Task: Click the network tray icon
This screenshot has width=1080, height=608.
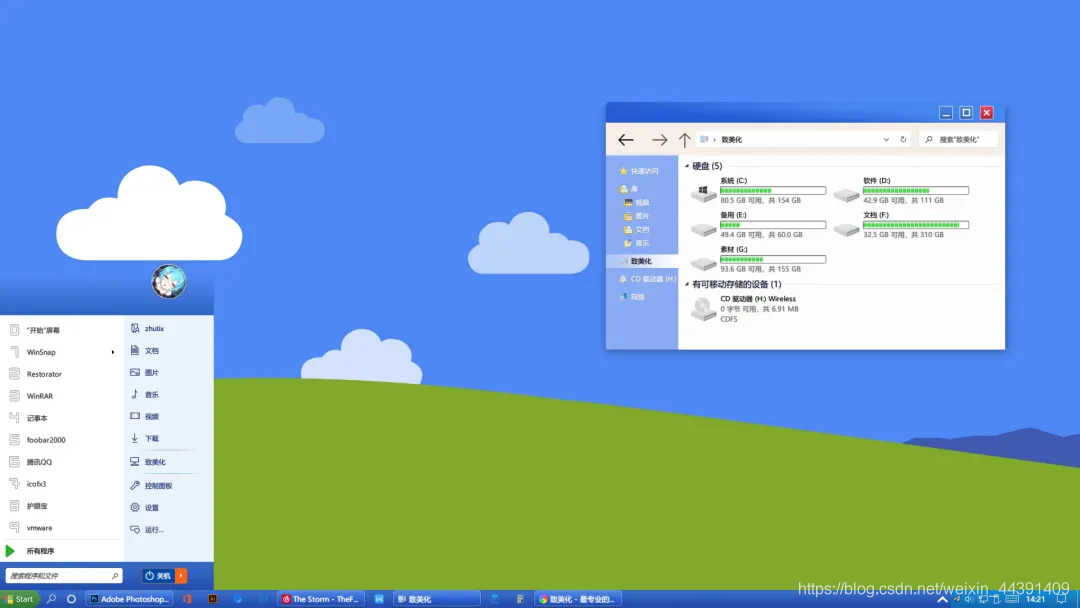Action: click(x=983, y=599)
